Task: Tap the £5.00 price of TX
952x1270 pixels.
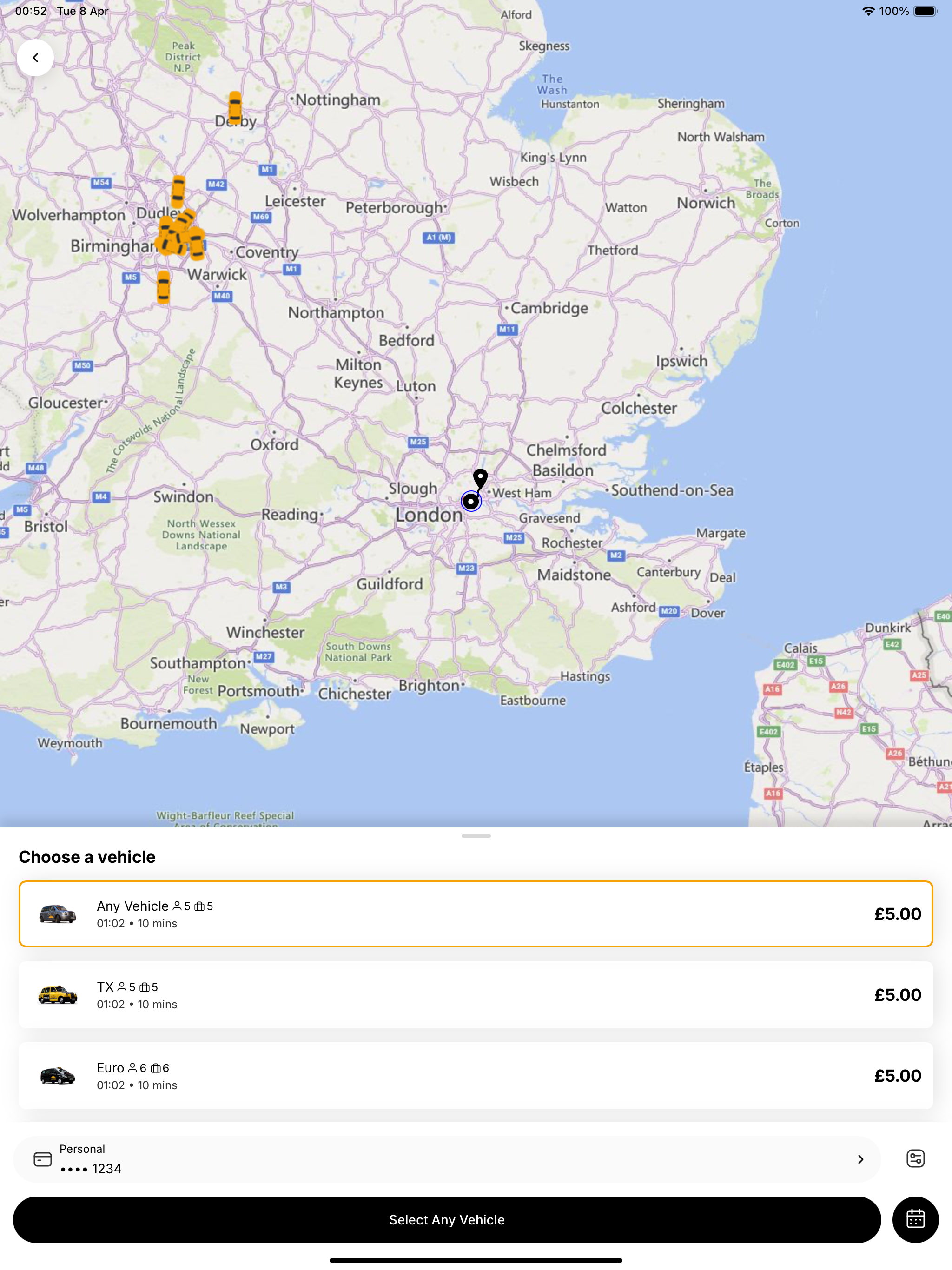Action: (898, 994)
